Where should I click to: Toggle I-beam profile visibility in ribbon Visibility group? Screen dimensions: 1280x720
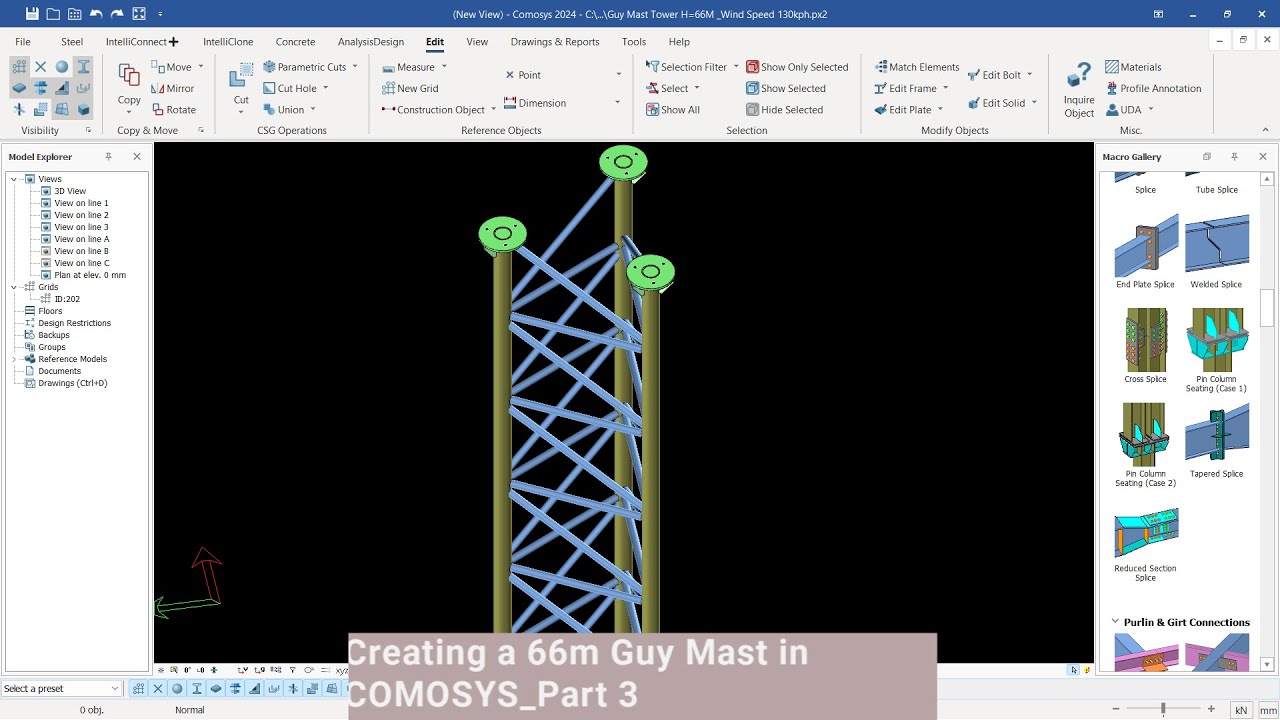[84, 67]
